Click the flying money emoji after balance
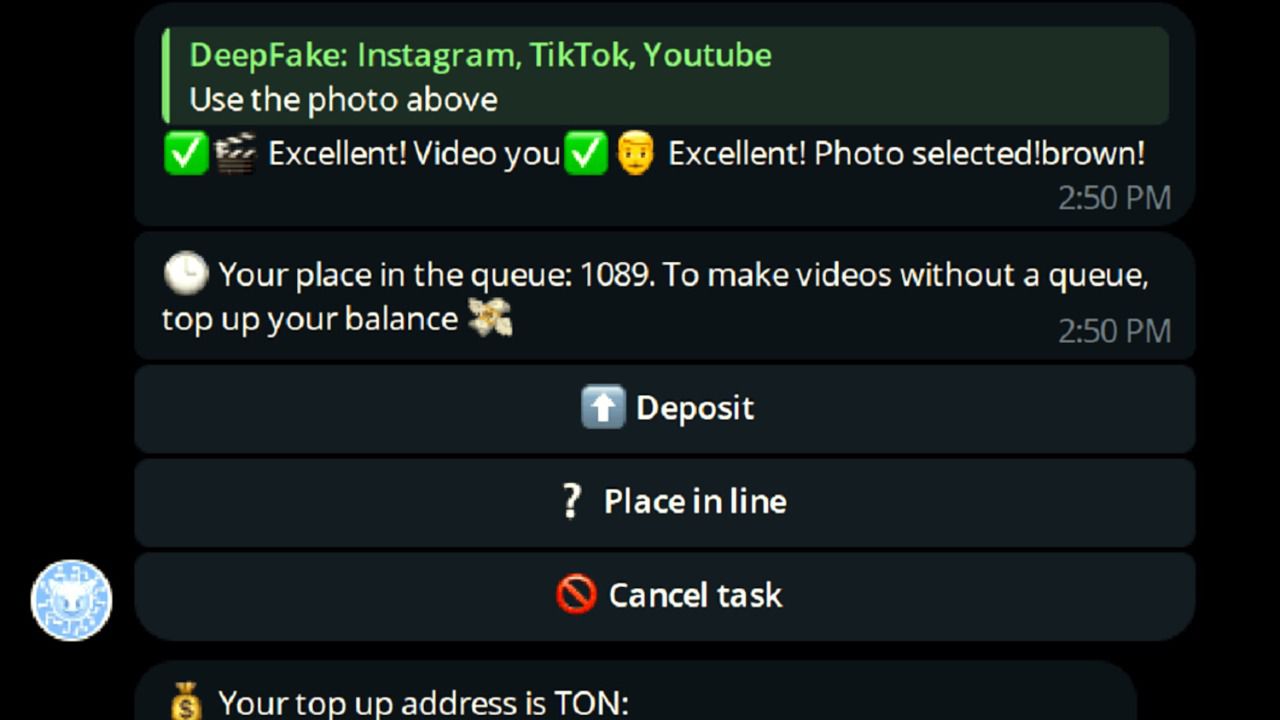Image resolution: width=1280 pixels, height=720 pixels. tap(490, 318)
